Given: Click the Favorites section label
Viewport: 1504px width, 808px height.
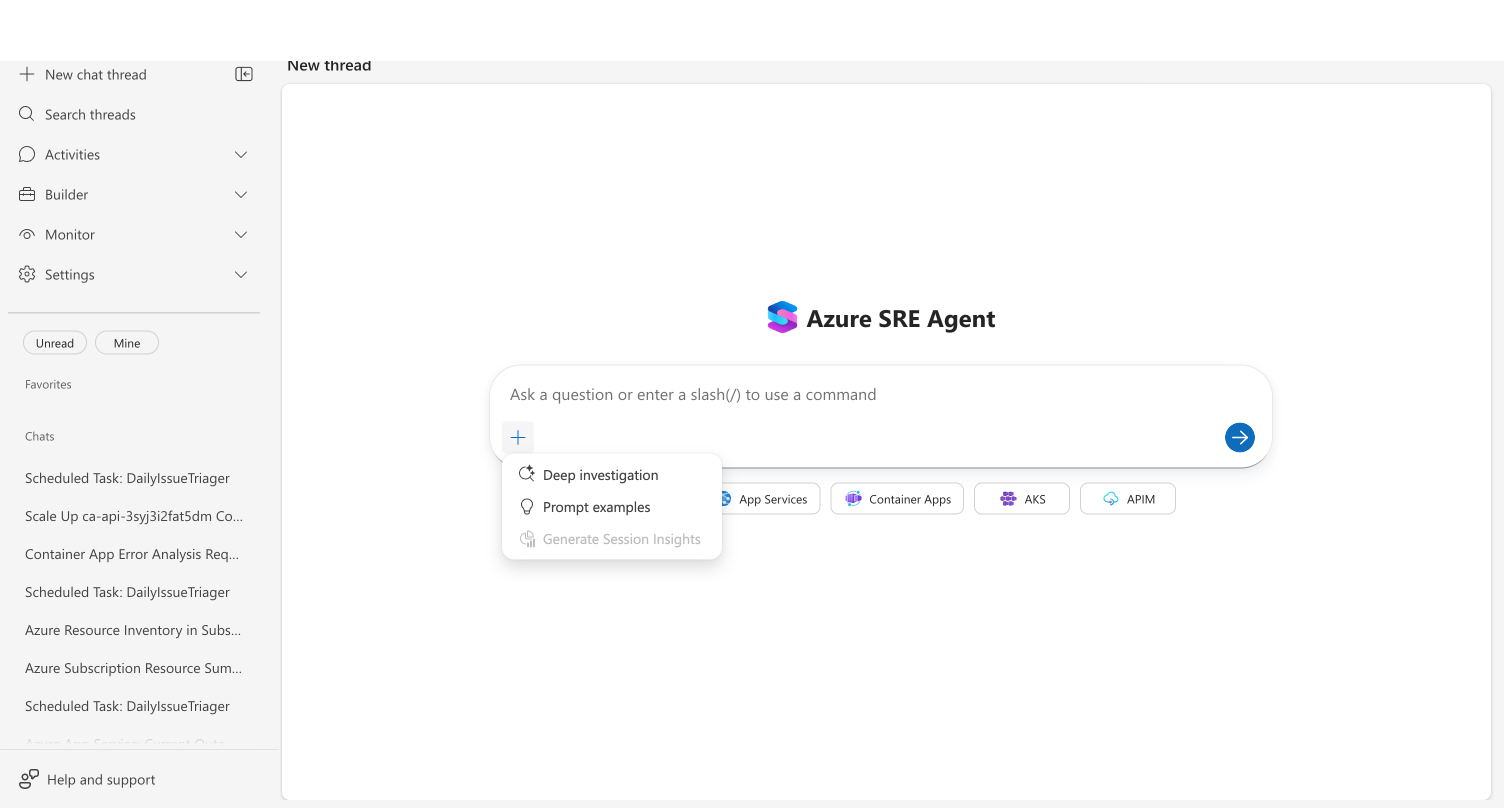Looking at the screenshot, I should pos(48,384).
